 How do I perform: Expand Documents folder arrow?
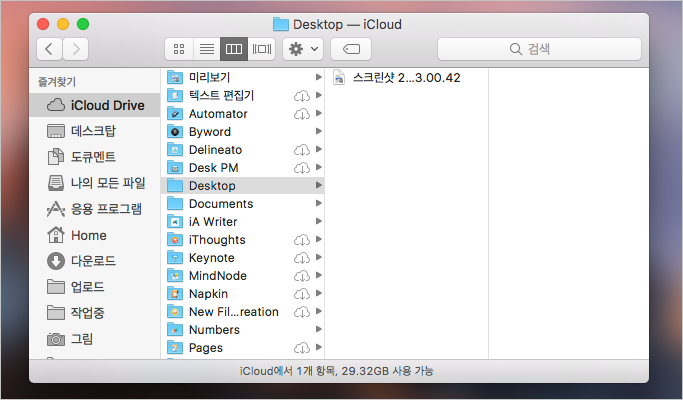click(x=318, y=203)
